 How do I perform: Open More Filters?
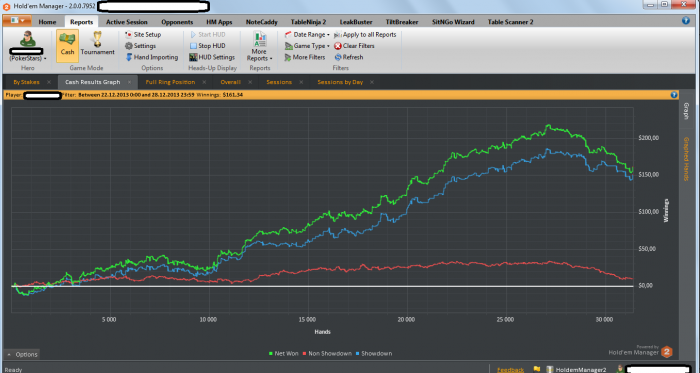[305, 57]
